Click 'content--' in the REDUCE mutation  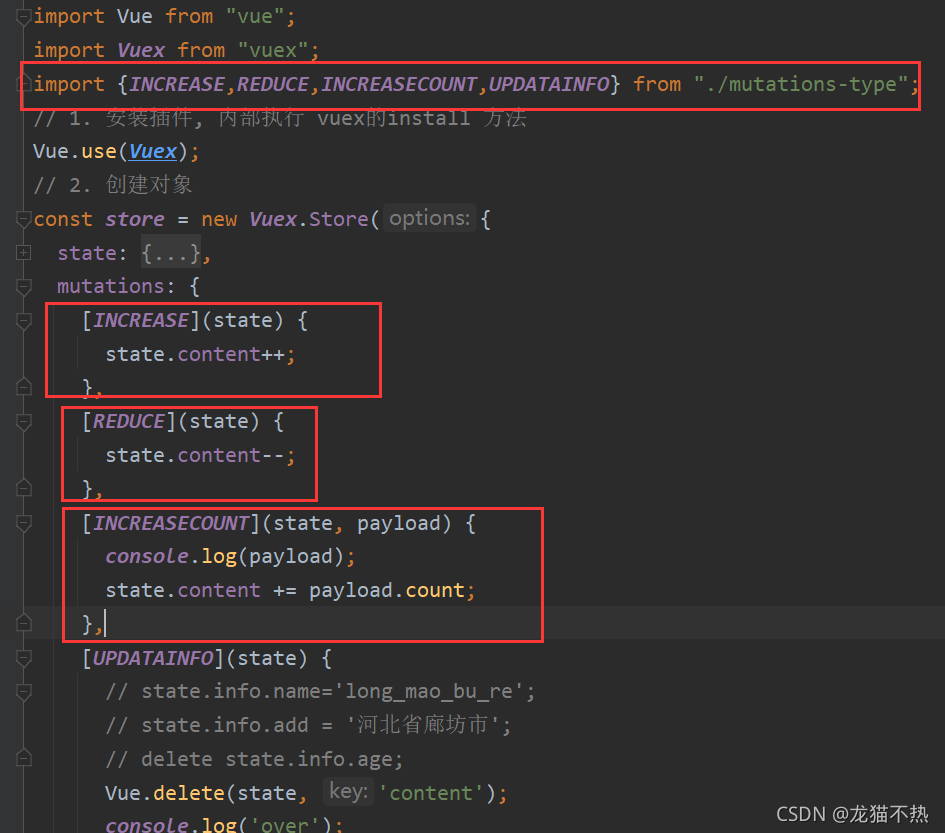[231, 456]
